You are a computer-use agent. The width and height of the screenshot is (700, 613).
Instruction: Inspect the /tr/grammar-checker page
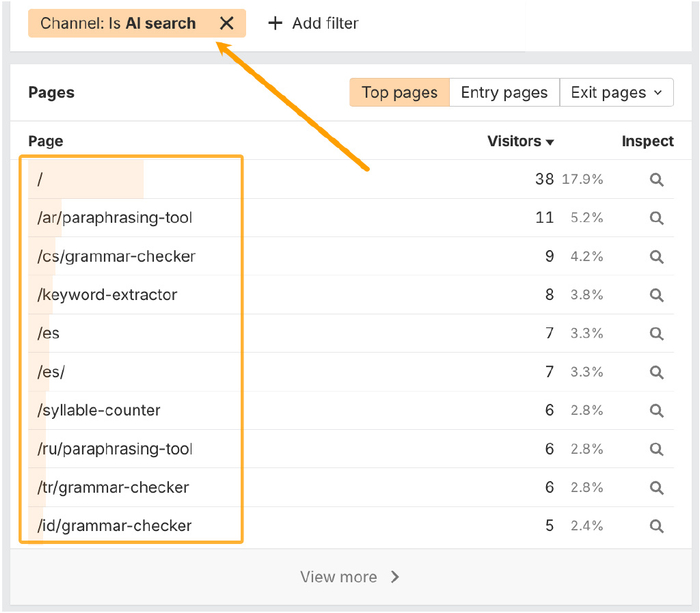coord(656,488)
